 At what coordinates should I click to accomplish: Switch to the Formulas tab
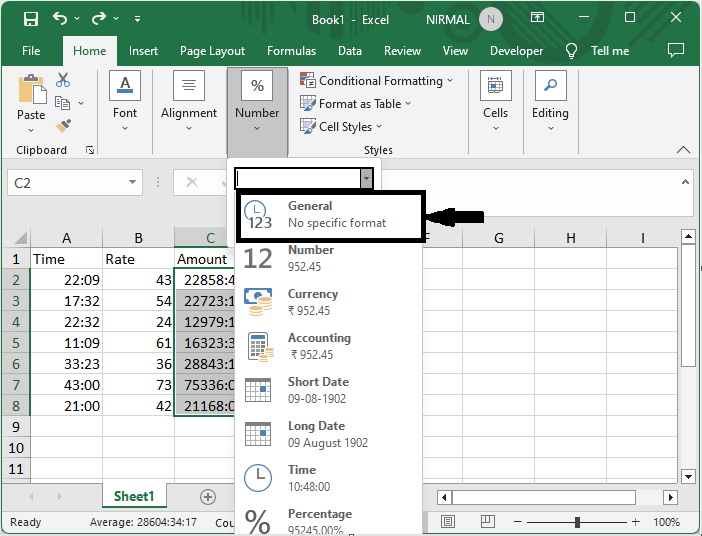tap(291, 51)
